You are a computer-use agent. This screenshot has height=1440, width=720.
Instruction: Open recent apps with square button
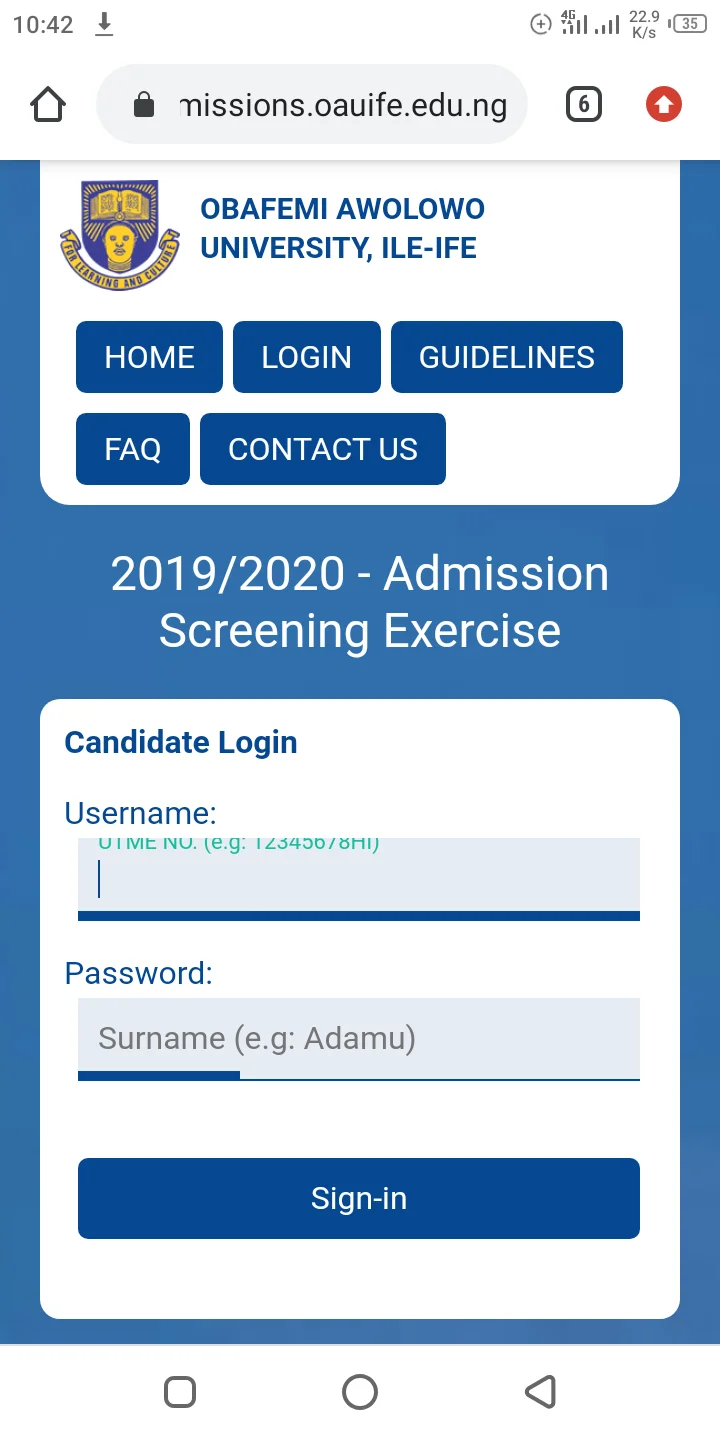coord(180,1391)
